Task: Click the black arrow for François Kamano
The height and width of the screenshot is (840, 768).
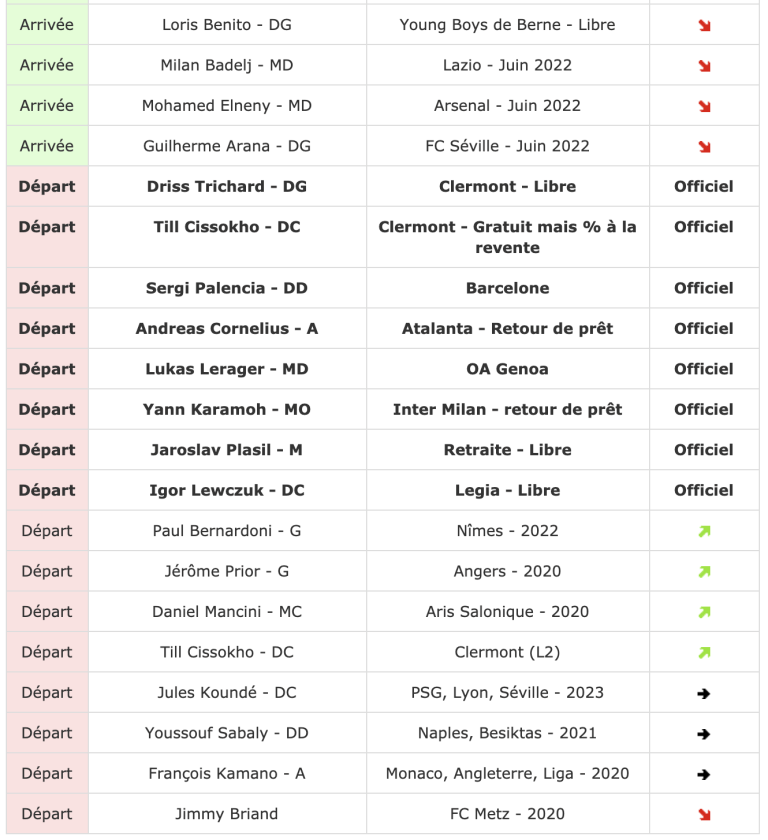Action: (x=704, y=774)
